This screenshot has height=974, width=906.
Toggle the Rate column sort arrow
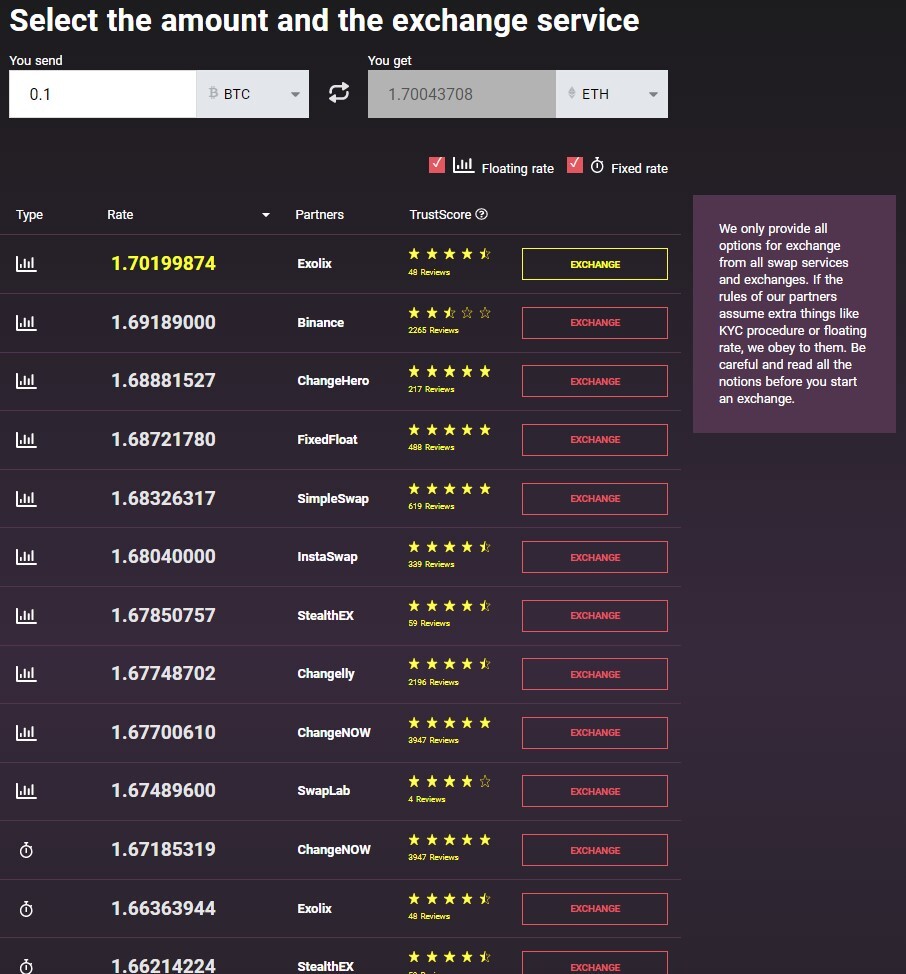(266, 215)
